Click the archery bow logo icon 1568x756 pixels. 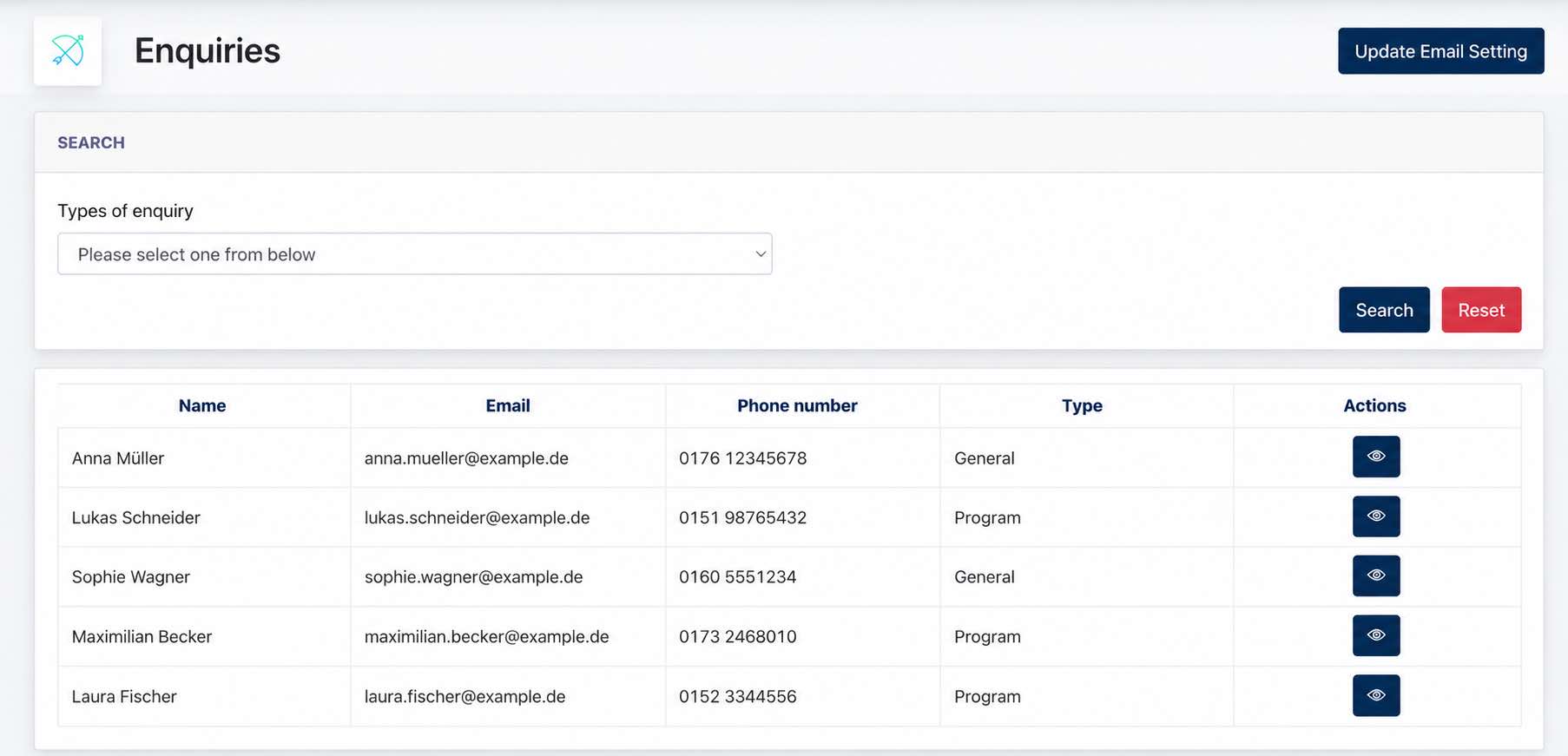[x=68, y=51]
